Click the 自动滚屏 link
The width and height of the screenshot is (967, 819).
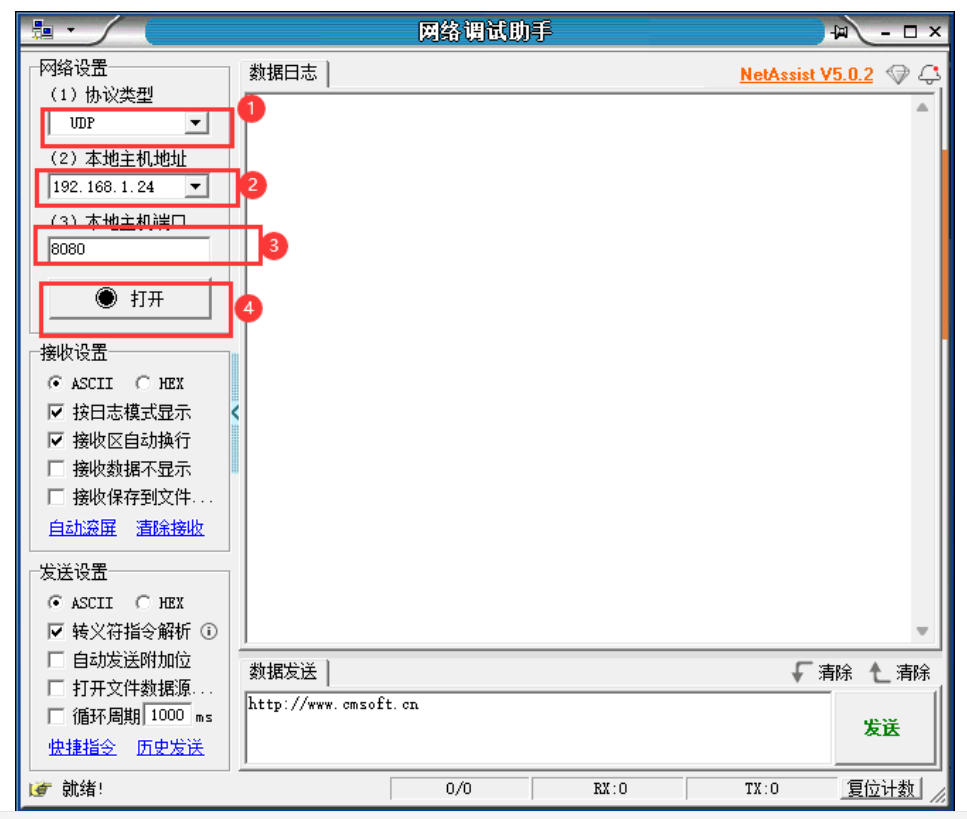pyautogui.click(x=83, y=528)
